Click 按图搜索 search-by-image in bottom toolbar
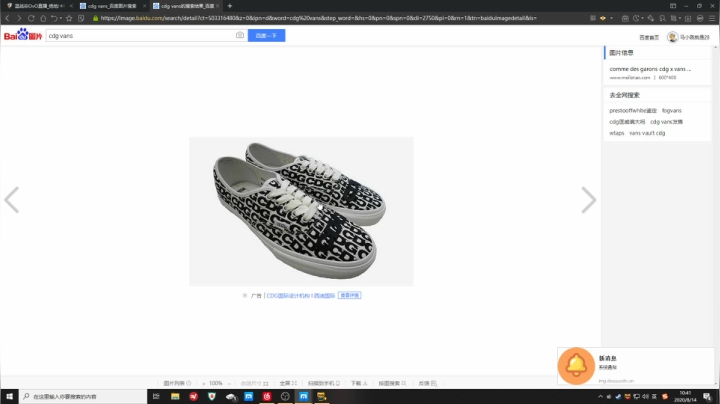This screenshot has width=720, height=404. [392, 383]
